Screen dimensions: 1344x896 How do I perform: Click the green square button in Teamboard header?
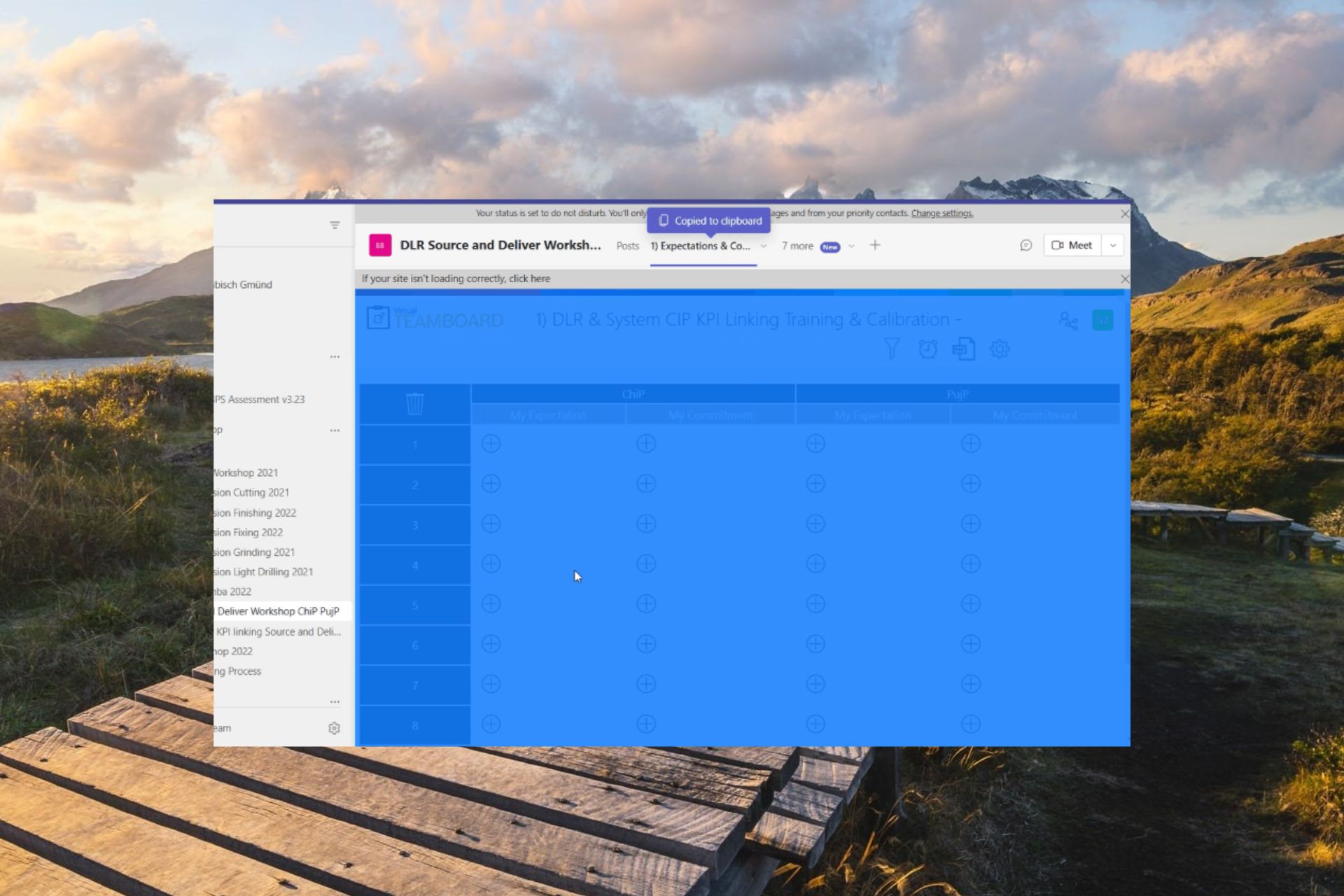(1102, 320)
